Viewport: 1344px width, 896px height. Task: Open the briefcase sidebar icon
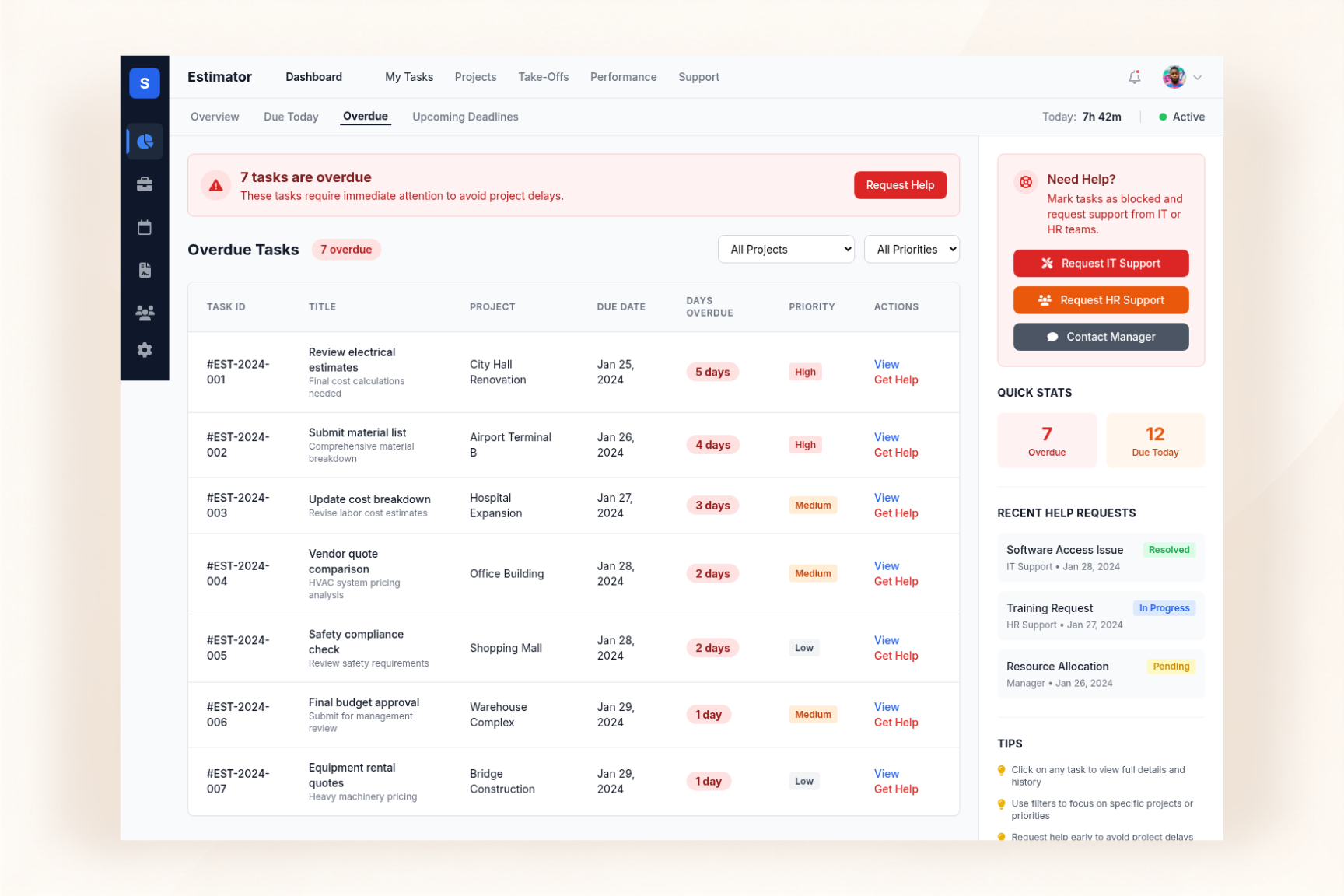pyautogui.click(x=145, y=184)
